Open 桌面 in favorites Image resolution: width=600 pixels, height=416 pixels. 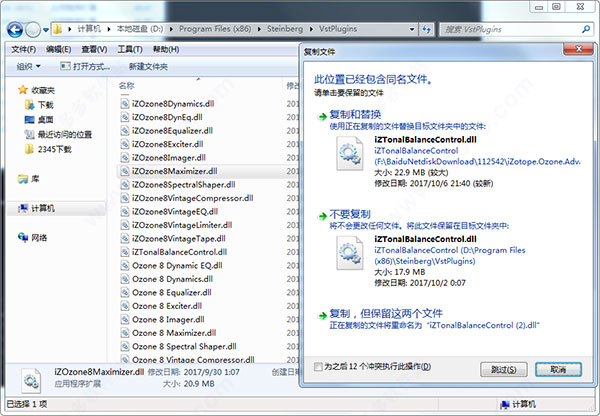pos(39,120)
